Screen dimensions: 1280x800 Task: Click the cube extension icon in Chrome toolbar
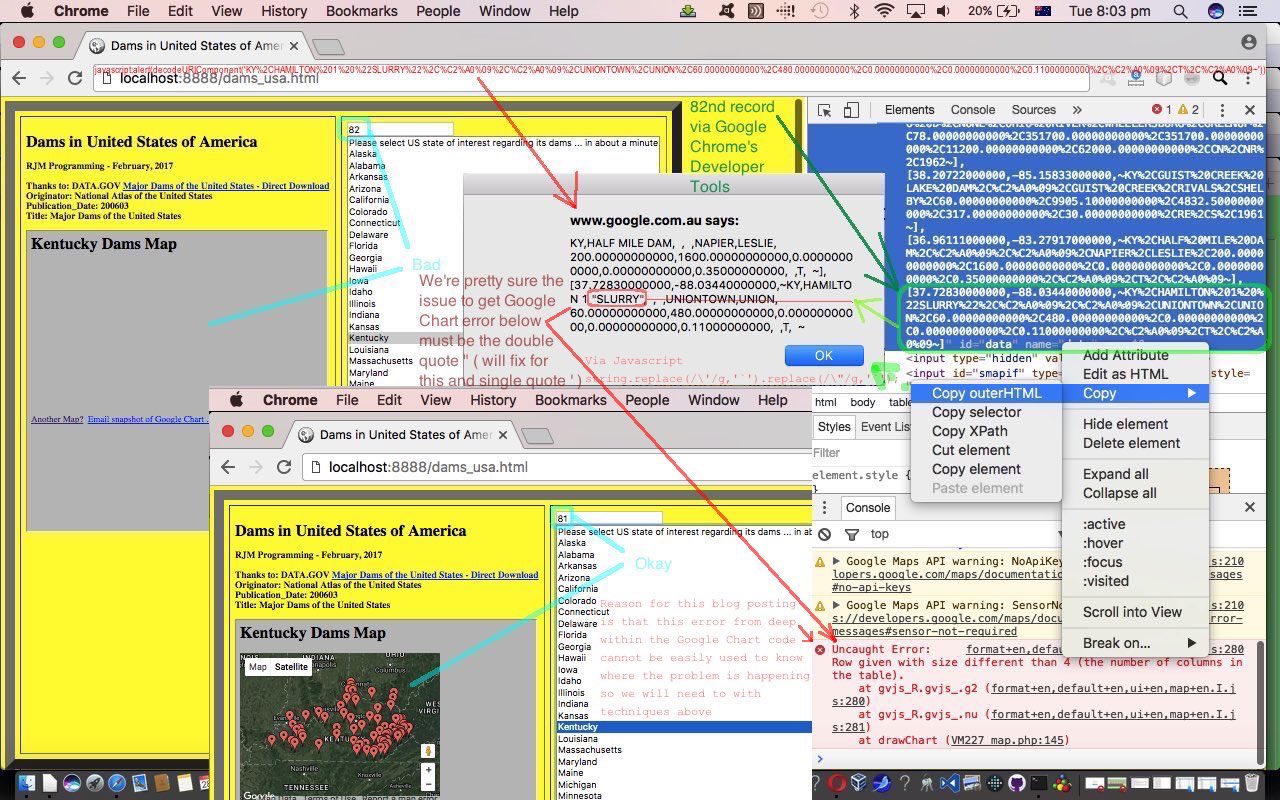click(x=1164, y=78)
